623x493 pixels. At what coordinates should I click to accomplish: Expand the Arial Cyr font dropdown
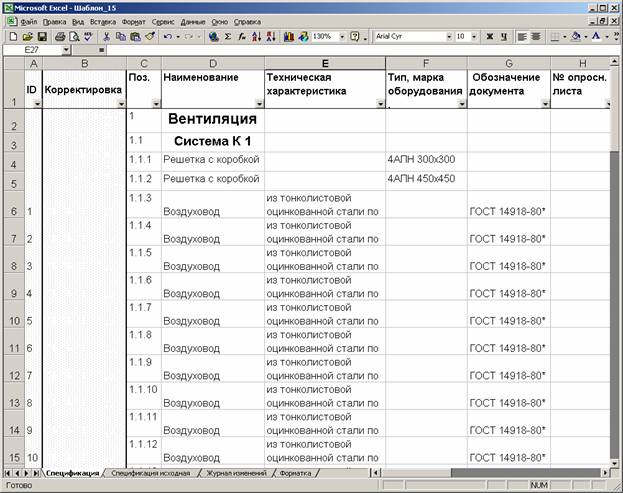(x=447, y=36)
